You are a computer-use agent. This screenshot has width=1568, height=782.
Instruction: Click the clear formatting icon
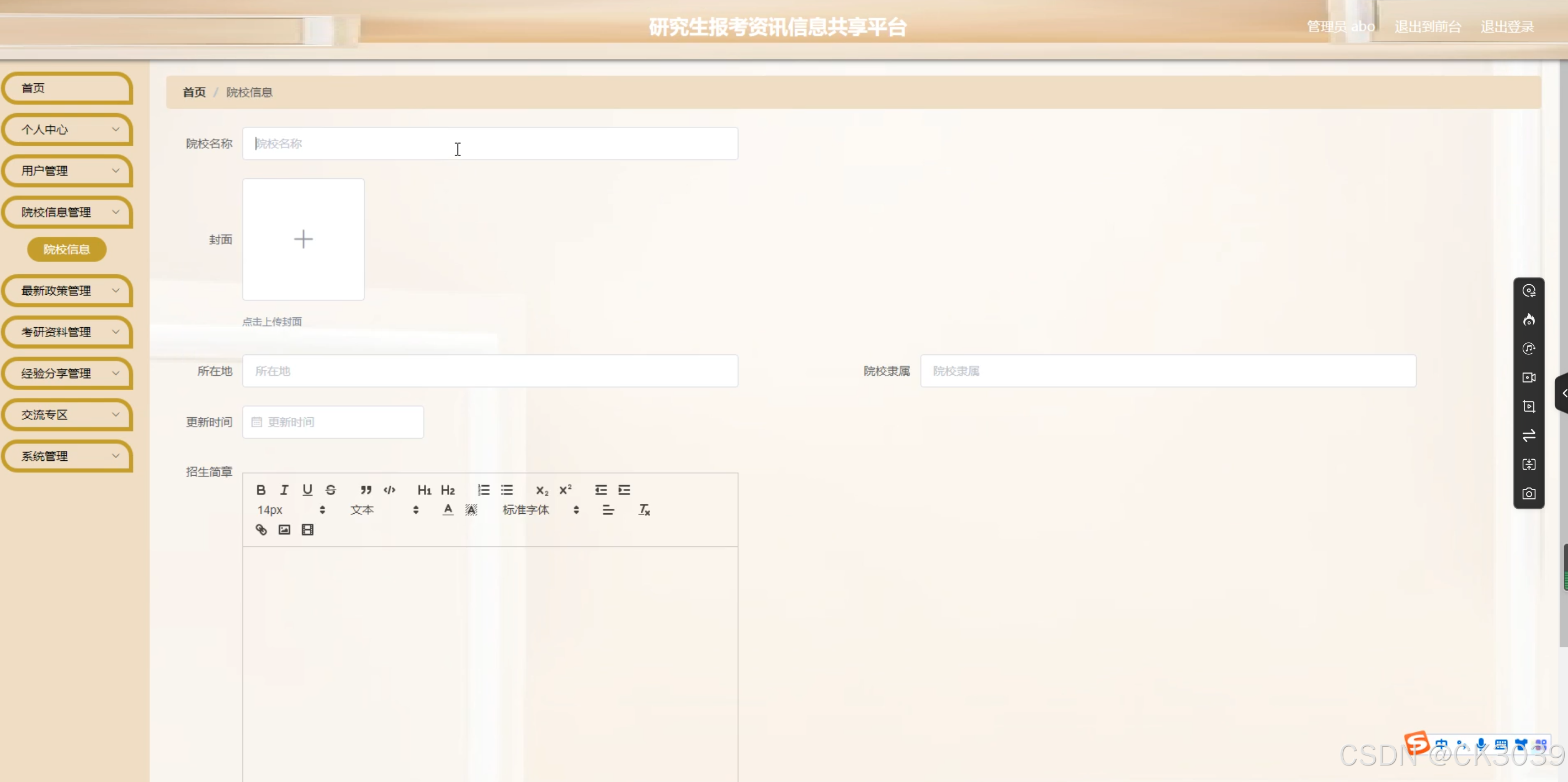[x=644, y=510]
